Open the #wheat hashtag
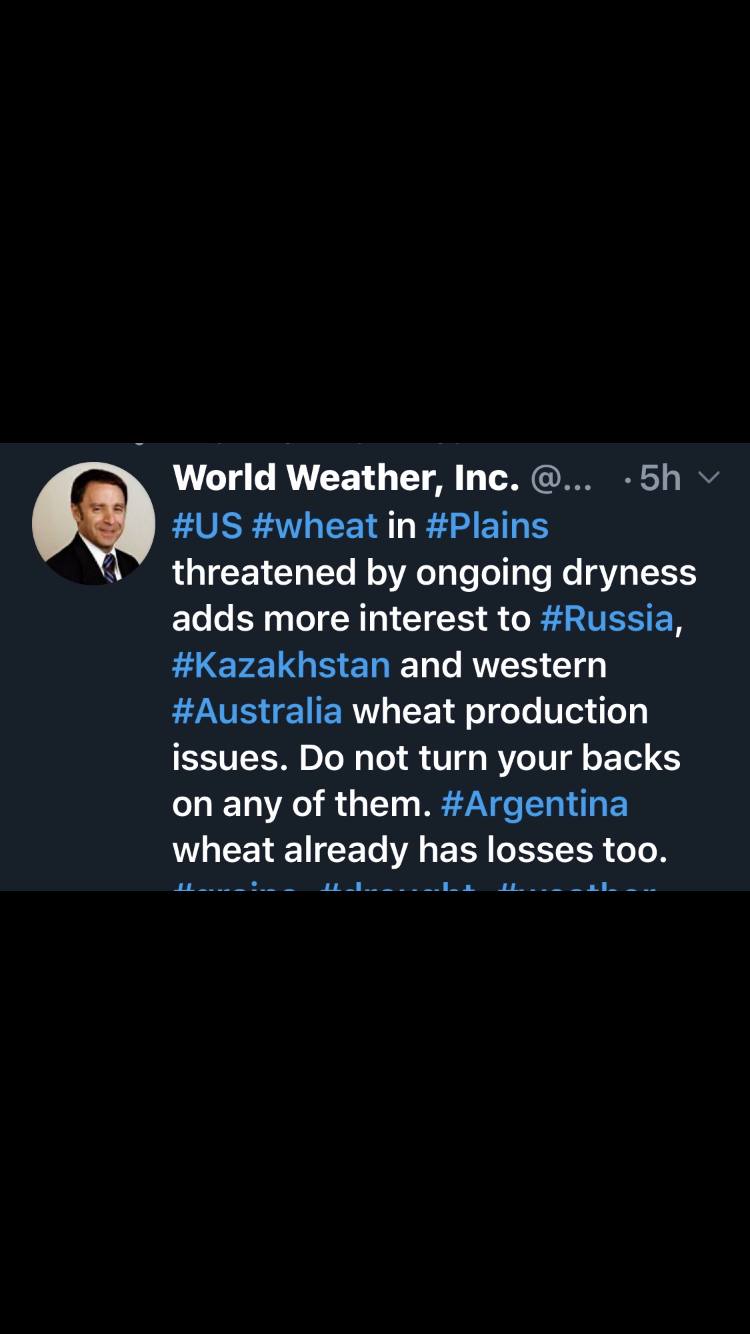Viewport: 750px width, 1334px height. (315, 525)
